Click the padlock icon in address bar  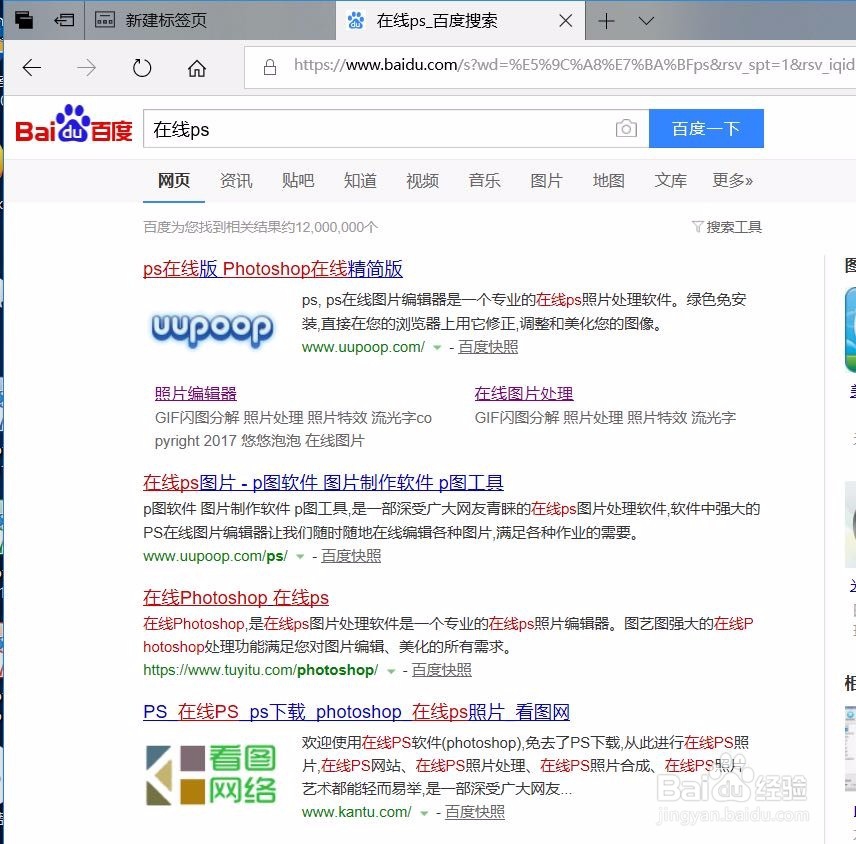pyautogui.click(x=270, y=67)
